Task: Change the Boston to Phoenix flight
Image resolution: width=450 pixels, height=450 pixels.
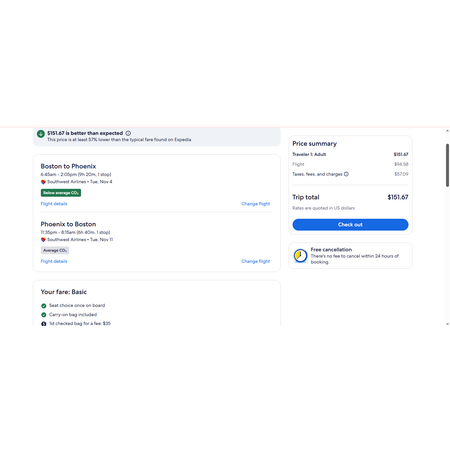Action: [256, 204]
